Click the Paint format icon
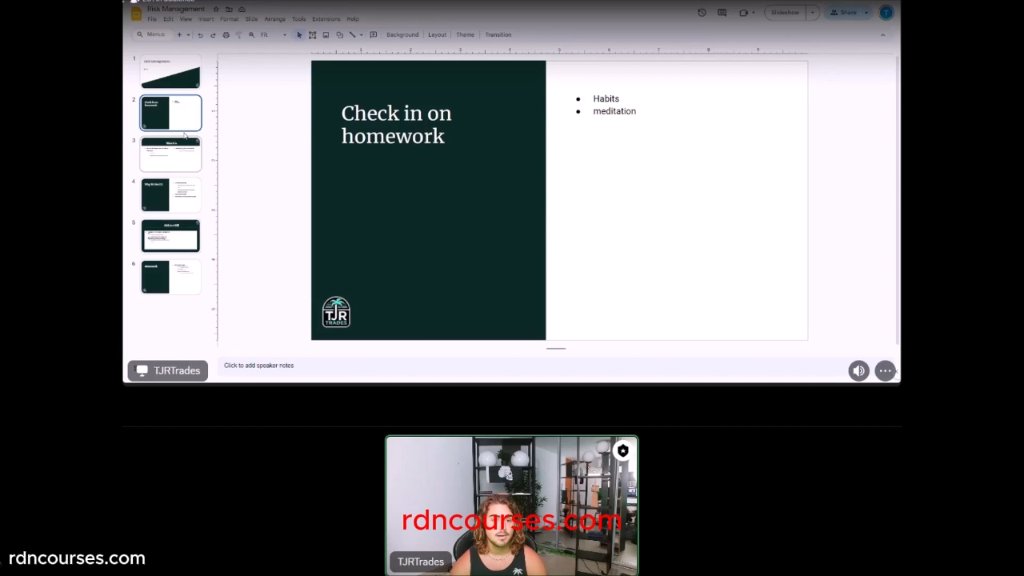The width and height of the screenshot is (1024, 576). (x=238, y=35)
